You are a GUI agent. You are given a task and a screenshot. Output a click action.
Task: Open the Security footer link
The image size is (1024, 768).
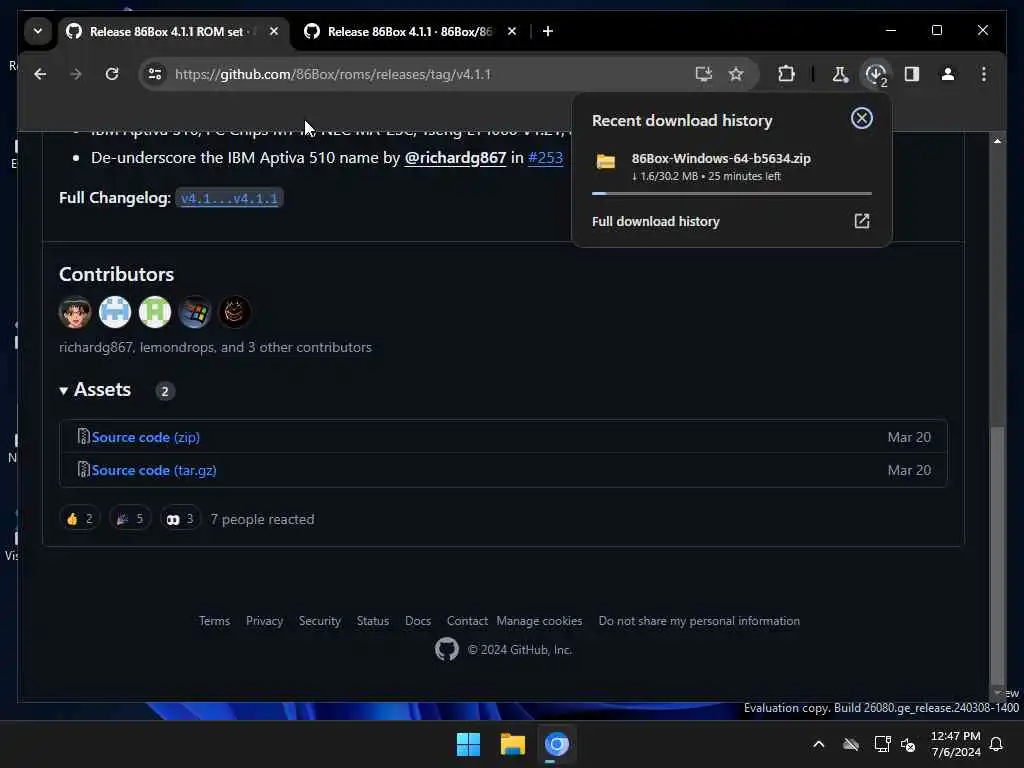point(319,620)
